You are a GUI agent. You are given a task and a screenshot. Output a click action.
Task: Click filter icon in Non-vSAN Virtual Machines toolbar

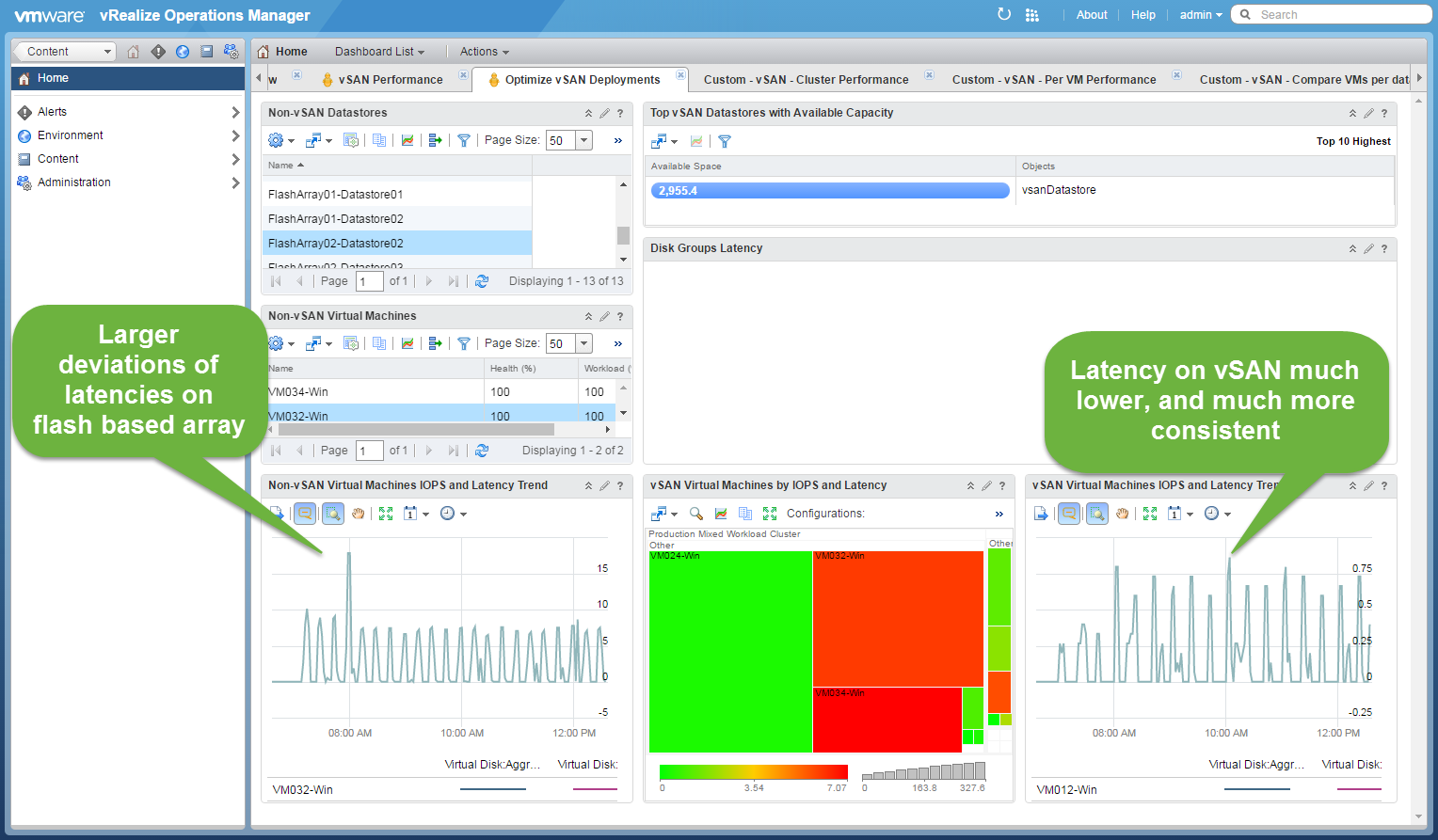pos(464,343)
